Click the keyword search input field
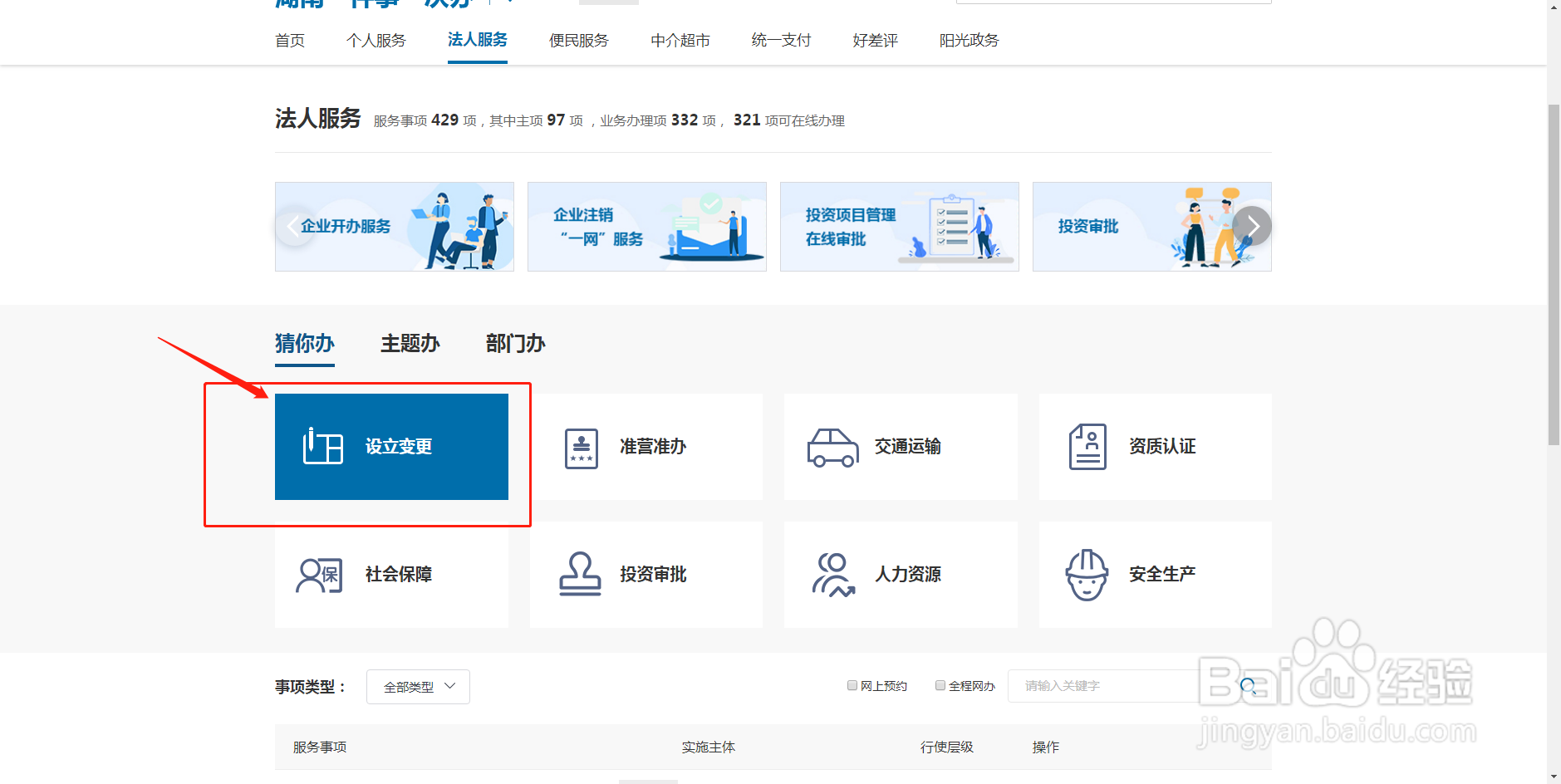This screenshot has width=1561, height=784. tap(1105, 685)
